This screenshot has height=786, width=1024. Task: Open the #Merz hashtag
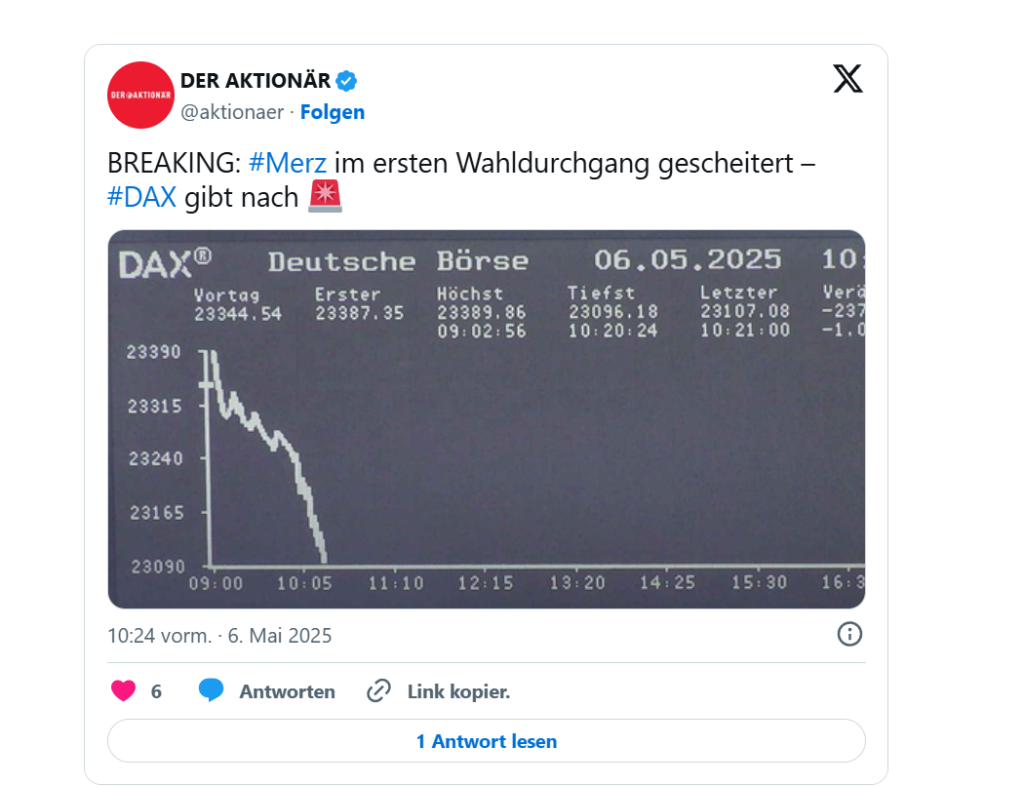[287, 163]
